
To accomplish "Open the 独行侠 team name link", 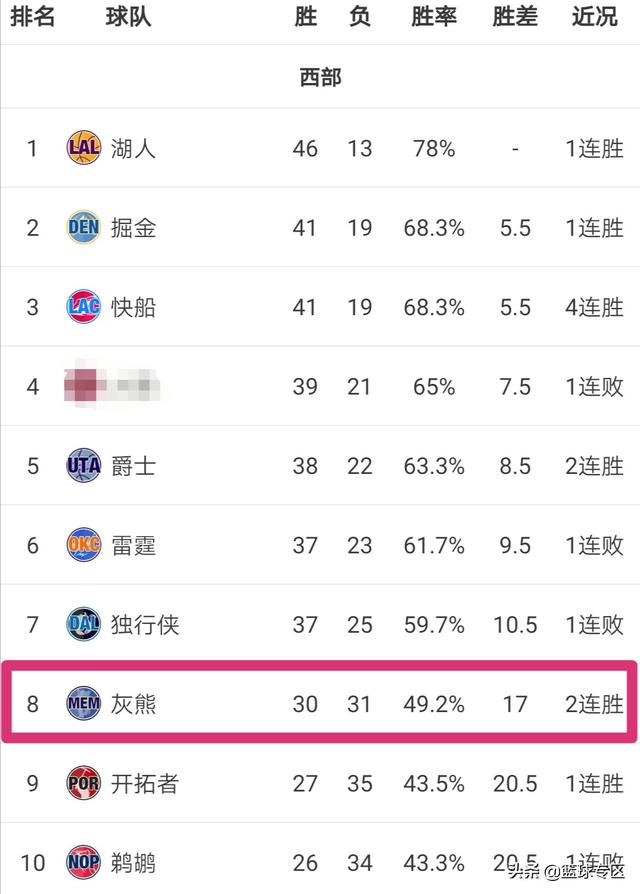I will click(145, 624).
